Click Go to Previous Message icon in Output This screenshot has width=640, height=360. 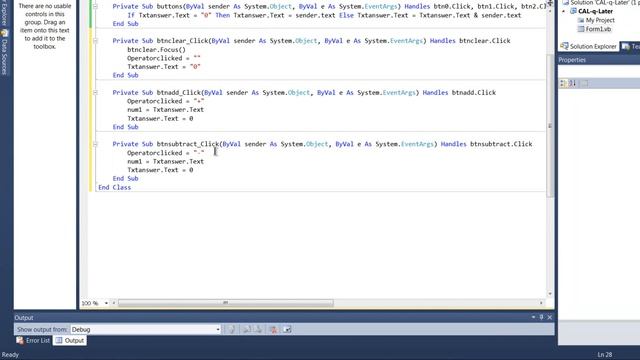click(x=247, y=329)
